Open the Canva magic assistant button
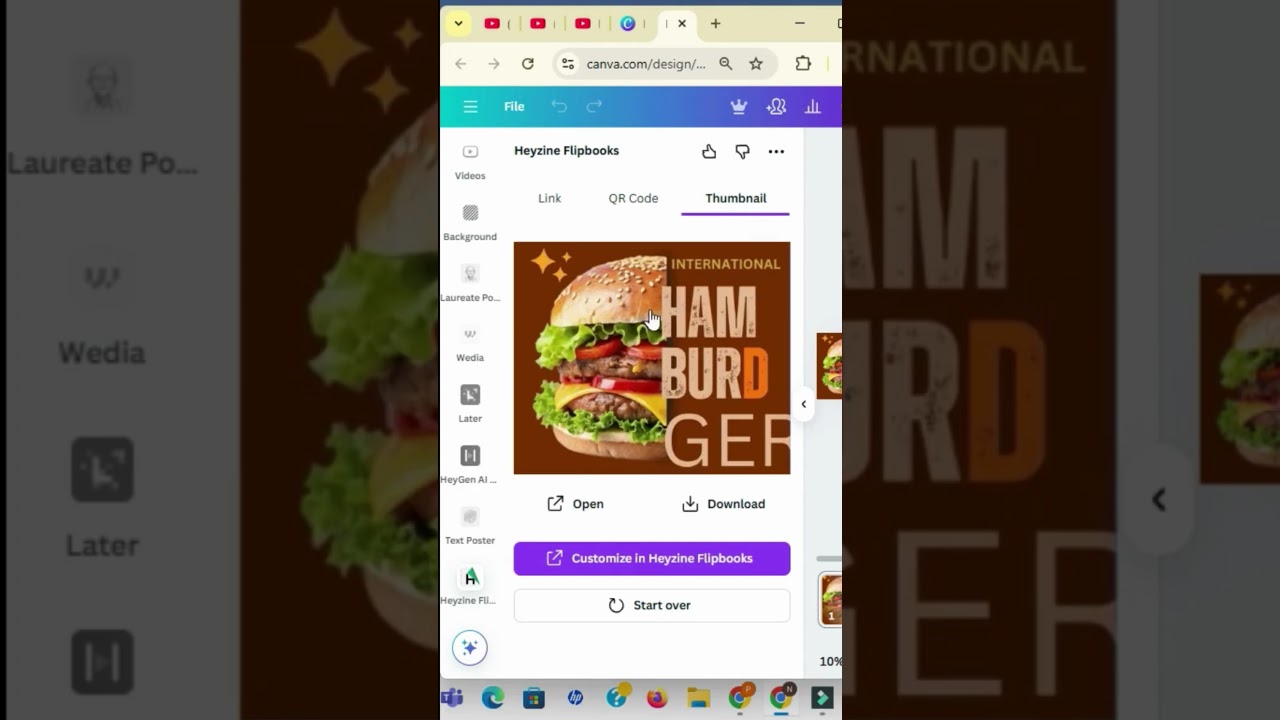This screenshot has height=720, width=1280. click(470, 648)
